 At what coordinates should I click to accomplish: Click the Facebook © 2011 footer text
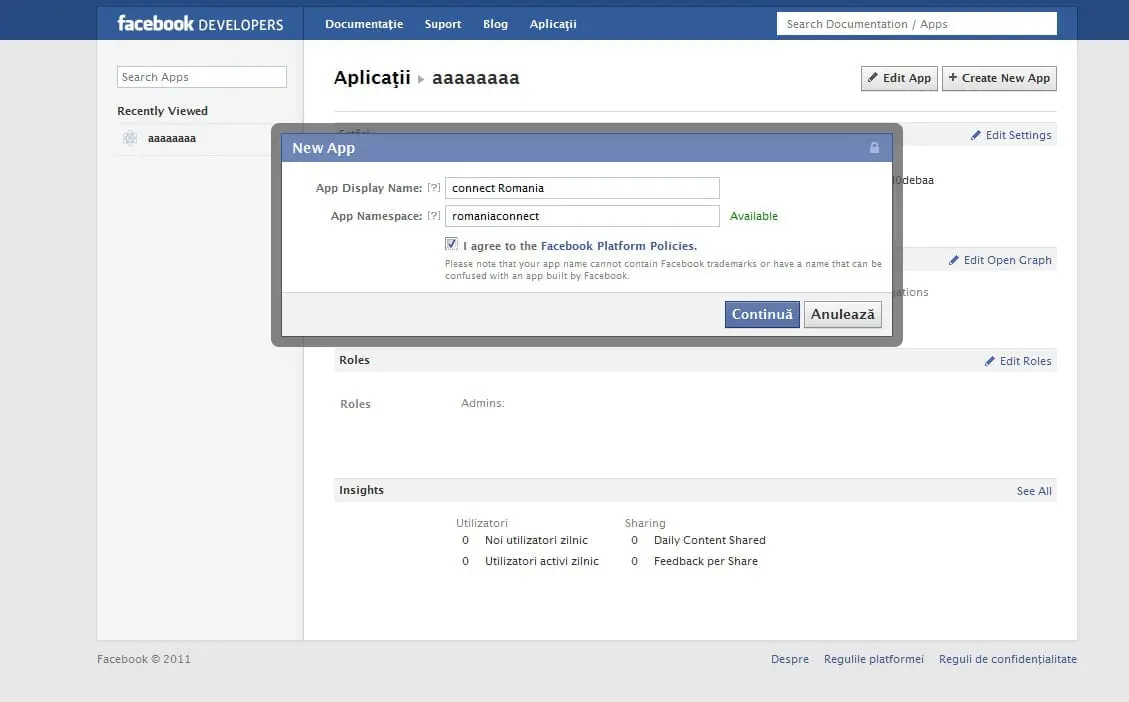[x=144, y=659]
